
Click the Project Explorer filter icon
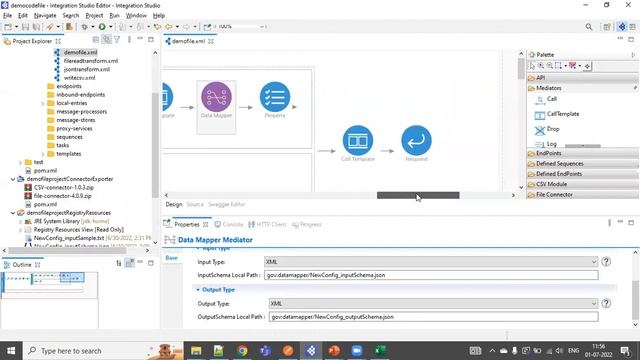117,40
